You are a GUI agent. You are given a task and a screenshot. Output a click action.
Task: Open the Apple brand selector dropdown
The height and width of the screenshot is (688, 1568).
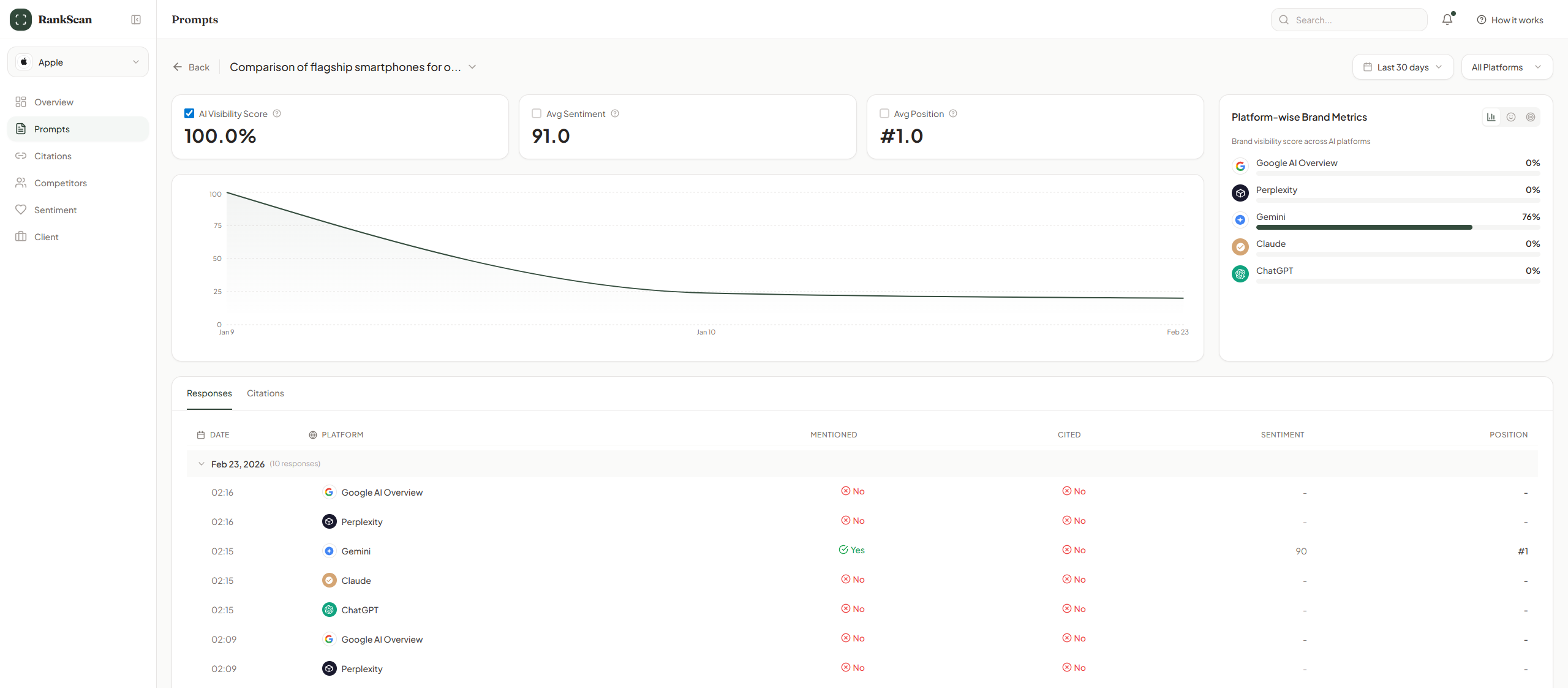click(78, 62)
